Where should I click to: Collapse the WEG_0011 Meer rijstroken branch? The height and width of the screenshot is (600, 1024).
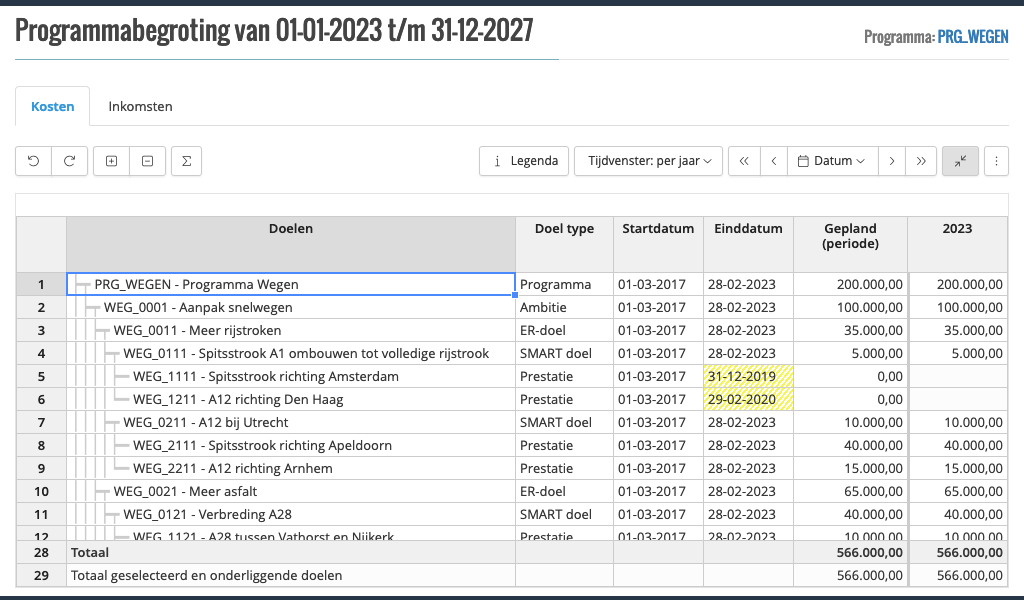[105, 330]
